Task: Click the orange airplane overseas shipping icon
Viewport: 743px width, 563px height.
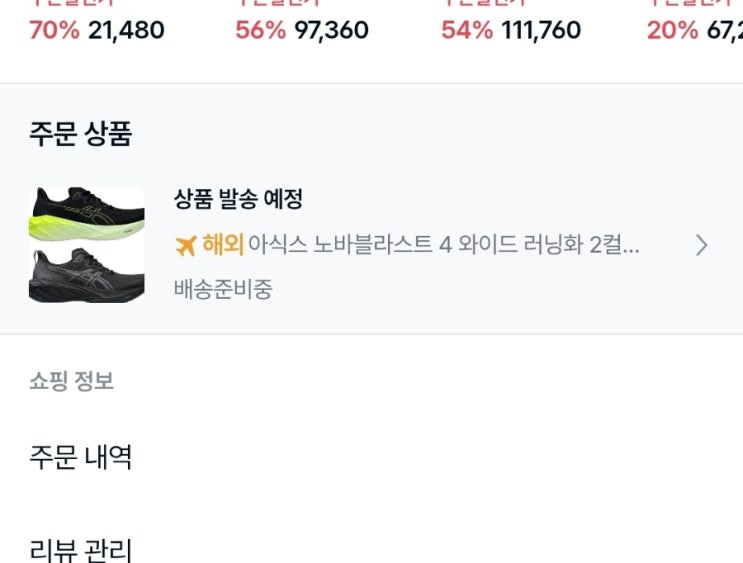Action: click(185, 245)
